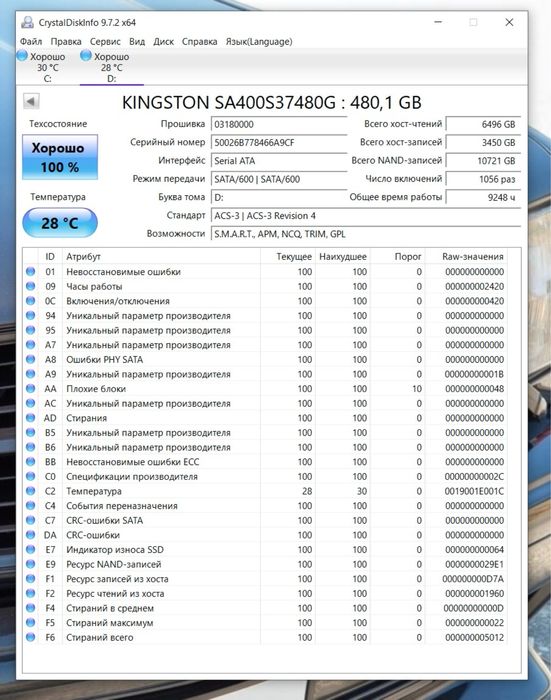Viewport: 551px width, 700px height.
Task: Click the status dot of attribute AA Плохие блоки
Action: pyautogui.click(x=30, y=388)
